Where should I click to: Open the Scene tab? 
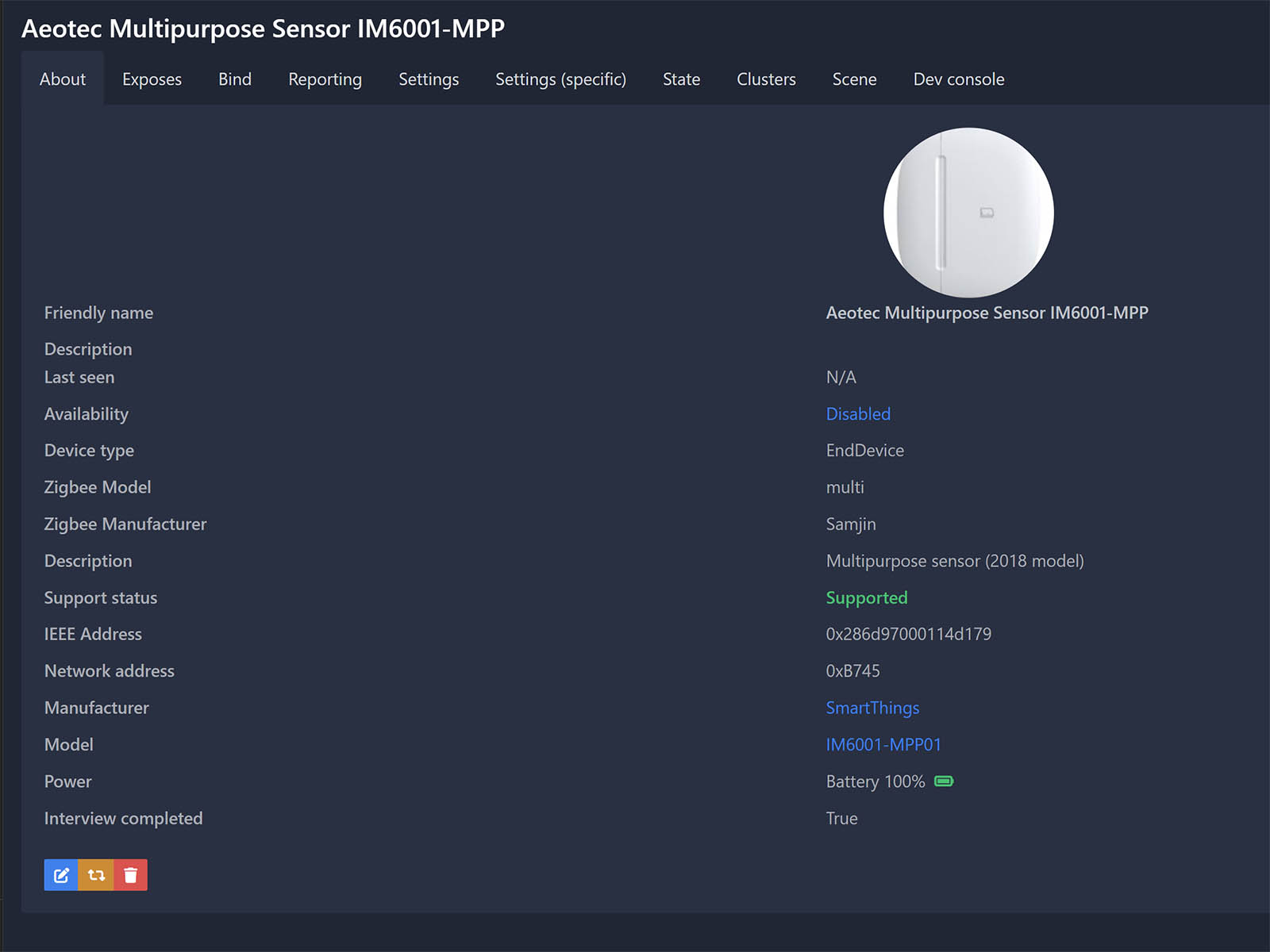click(854, 79)
